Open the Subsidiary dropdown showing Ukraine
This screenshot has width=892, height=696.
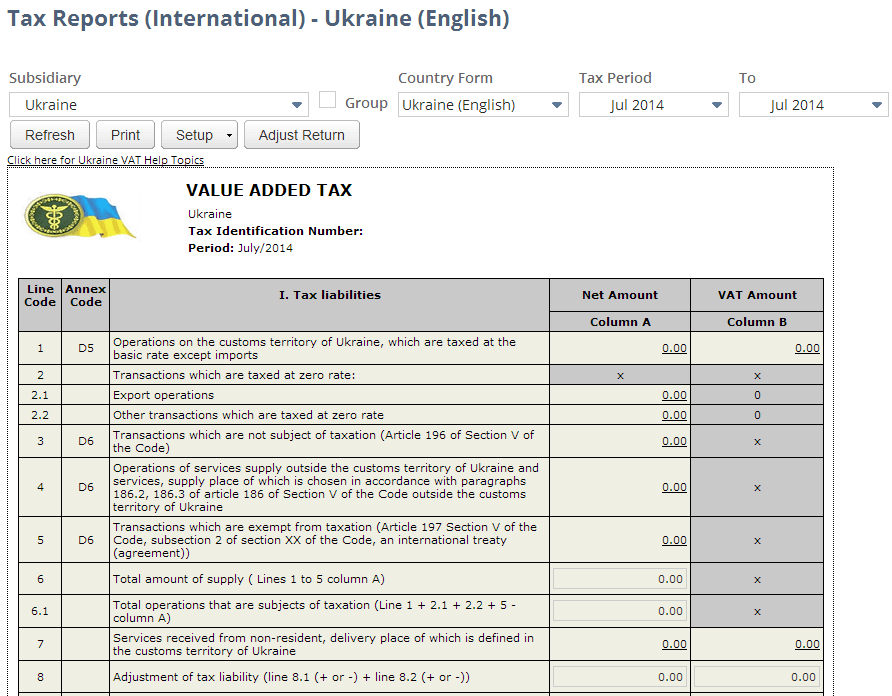tap(159, 105)
